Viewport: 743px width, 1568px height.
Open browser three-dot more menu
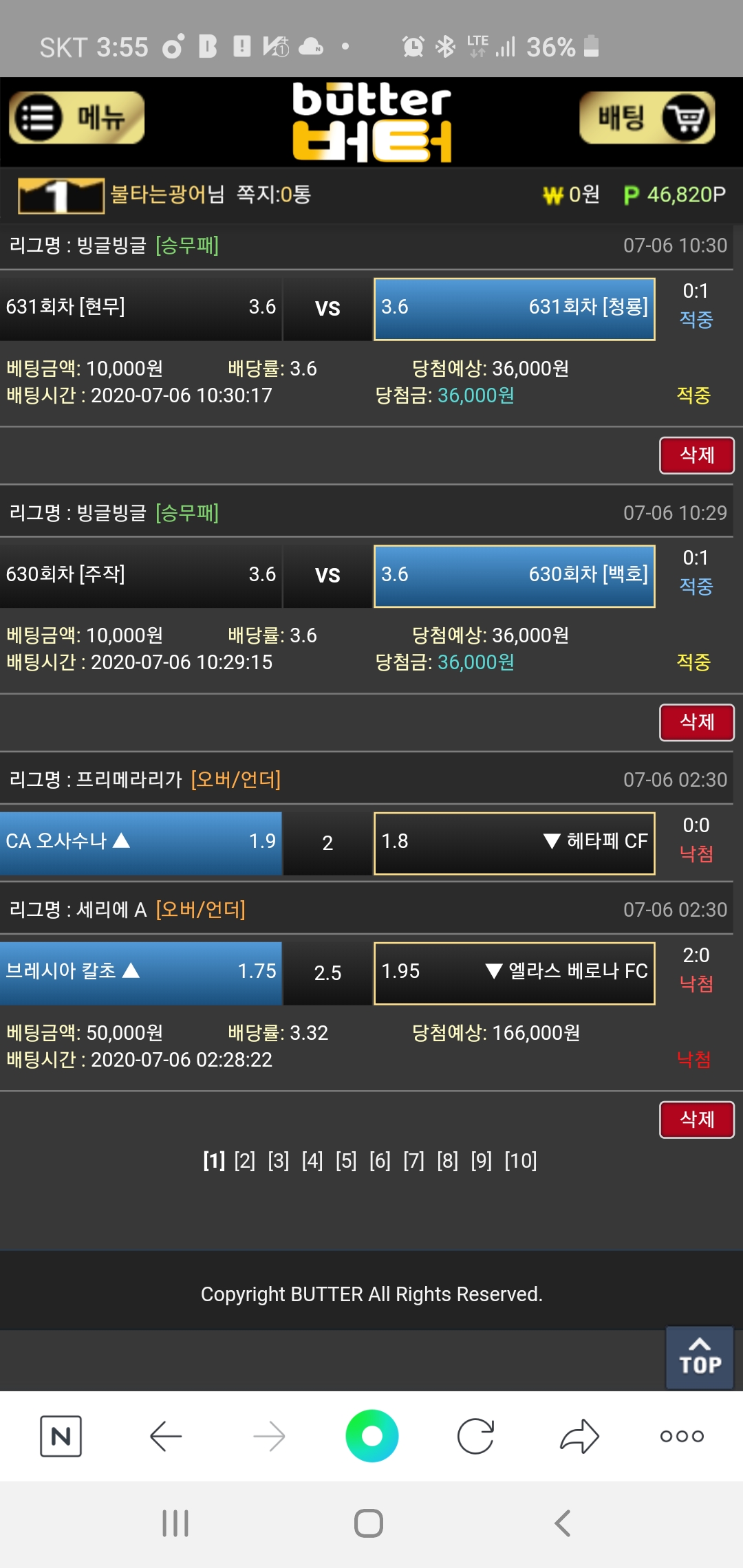pyautogui.click(x=681, y=1436)
